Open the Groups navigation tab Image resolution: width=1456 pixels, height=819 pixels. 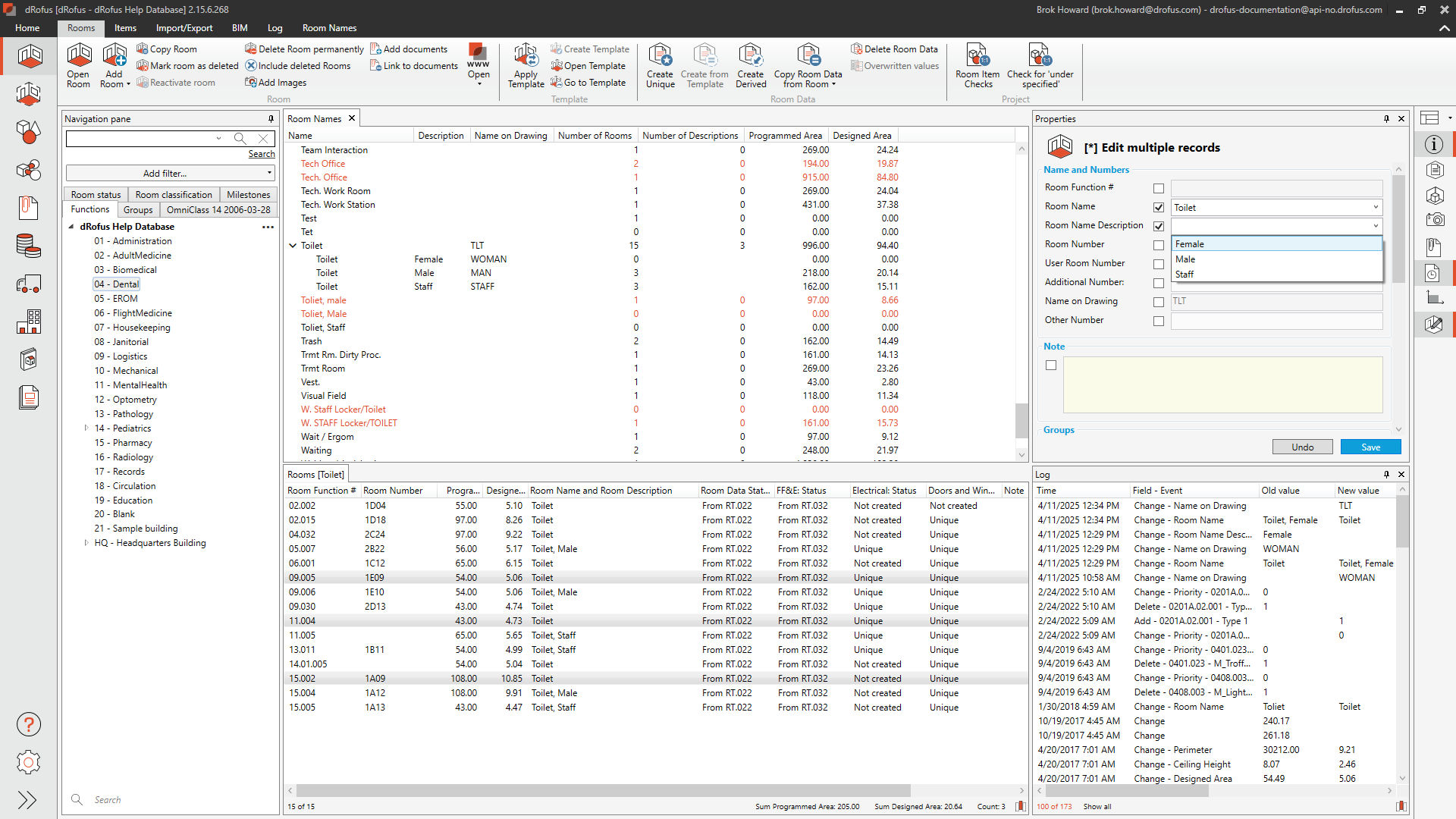pyautogui.click(x=138, y=210)
